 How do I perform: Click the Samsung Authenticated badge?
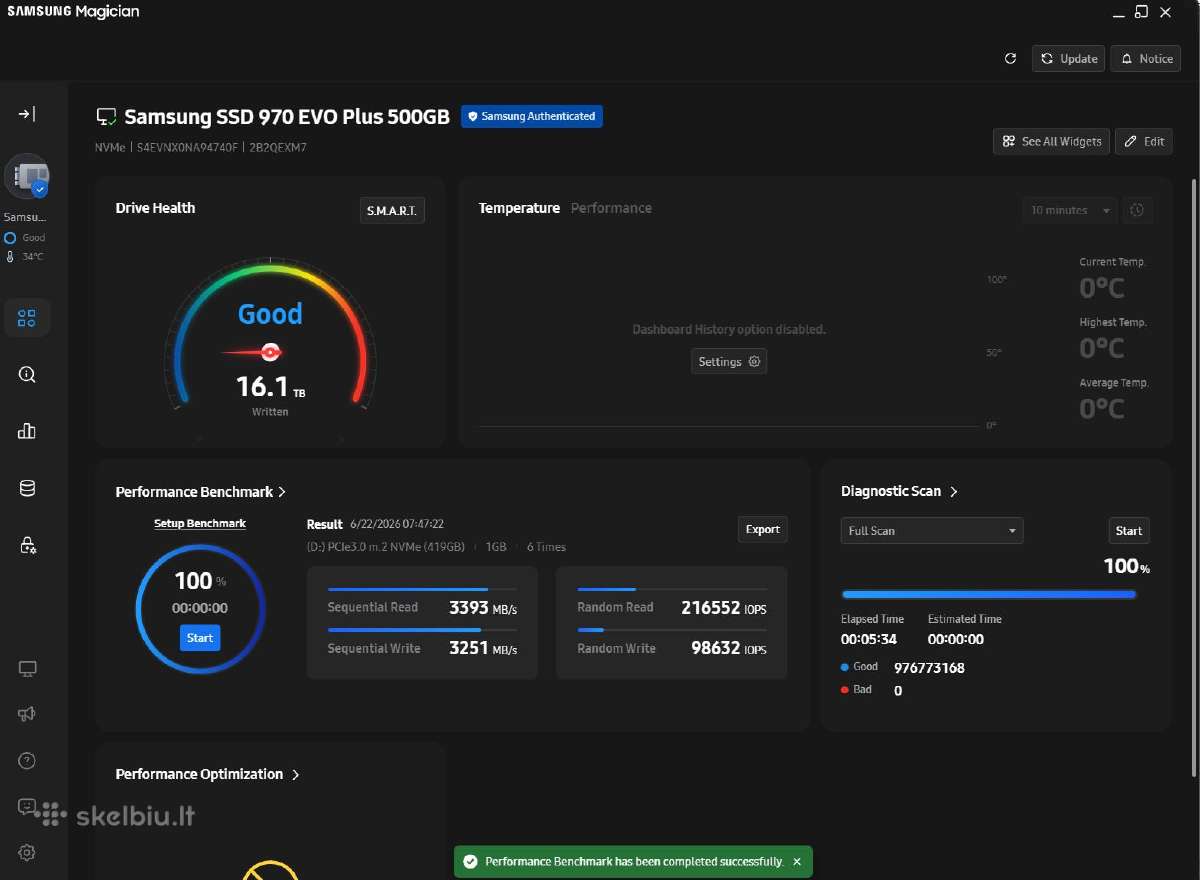tap(532, 116)
